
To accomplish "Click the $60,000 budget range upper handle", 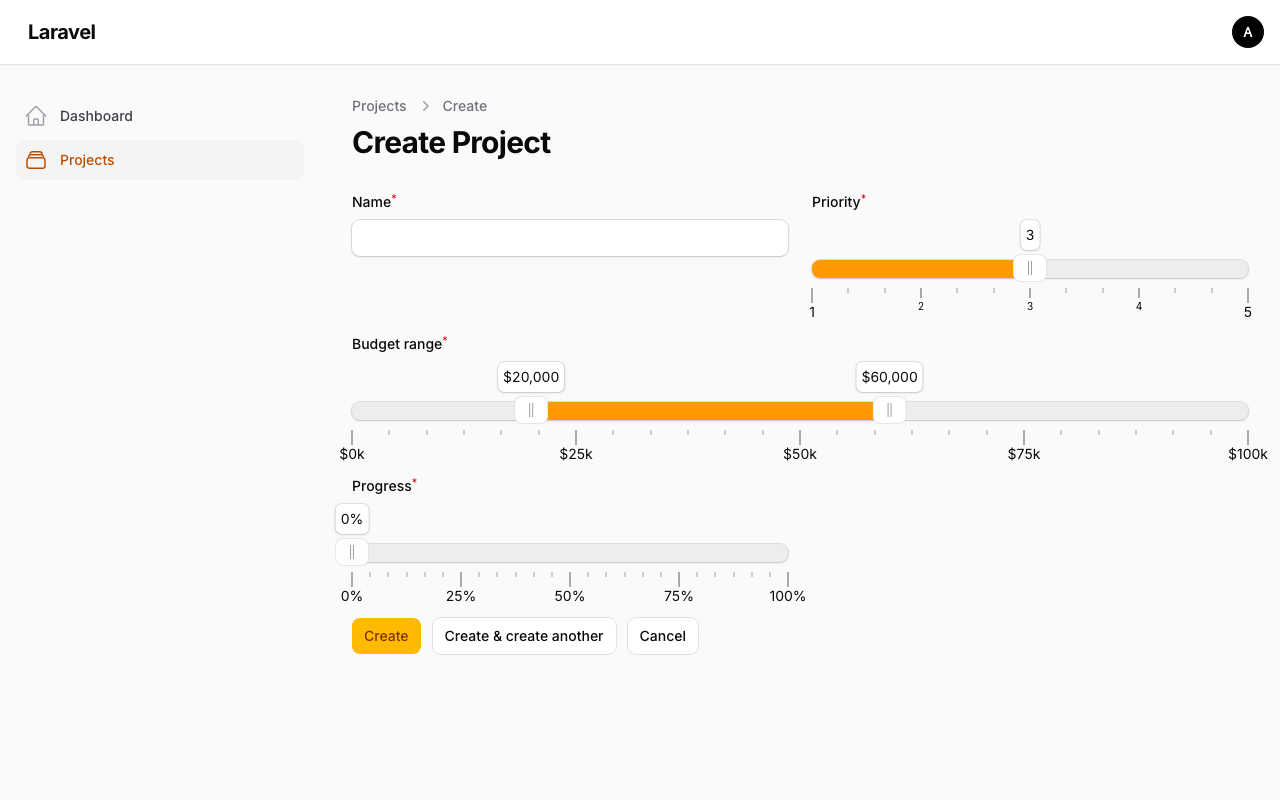I will point(889,410).
